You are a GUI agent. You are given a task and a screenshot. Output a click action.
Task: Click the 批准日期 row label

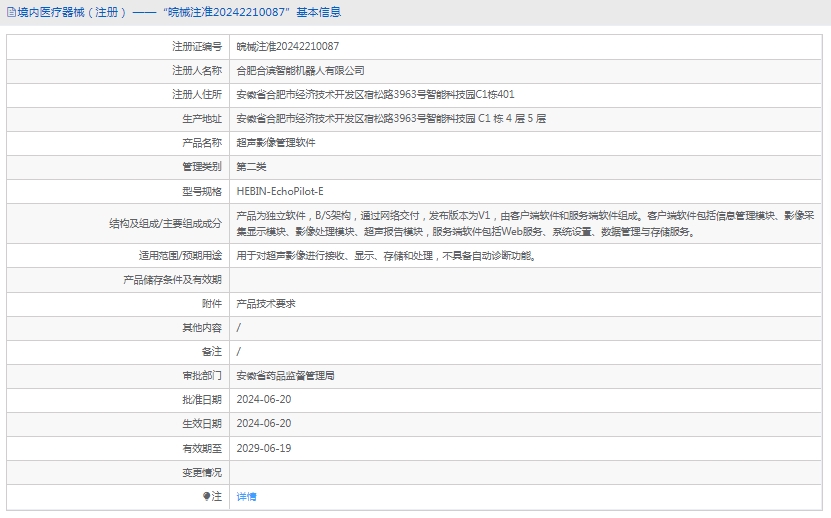(x=202, y=400)
